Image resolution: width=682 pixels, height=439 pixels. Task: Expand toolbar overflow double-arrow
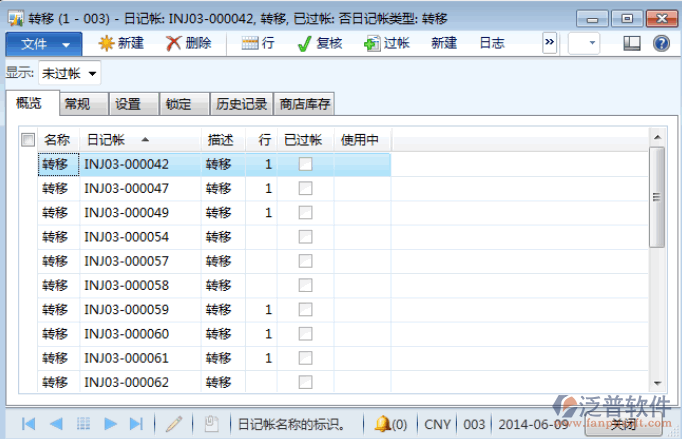tap(549, 43)
